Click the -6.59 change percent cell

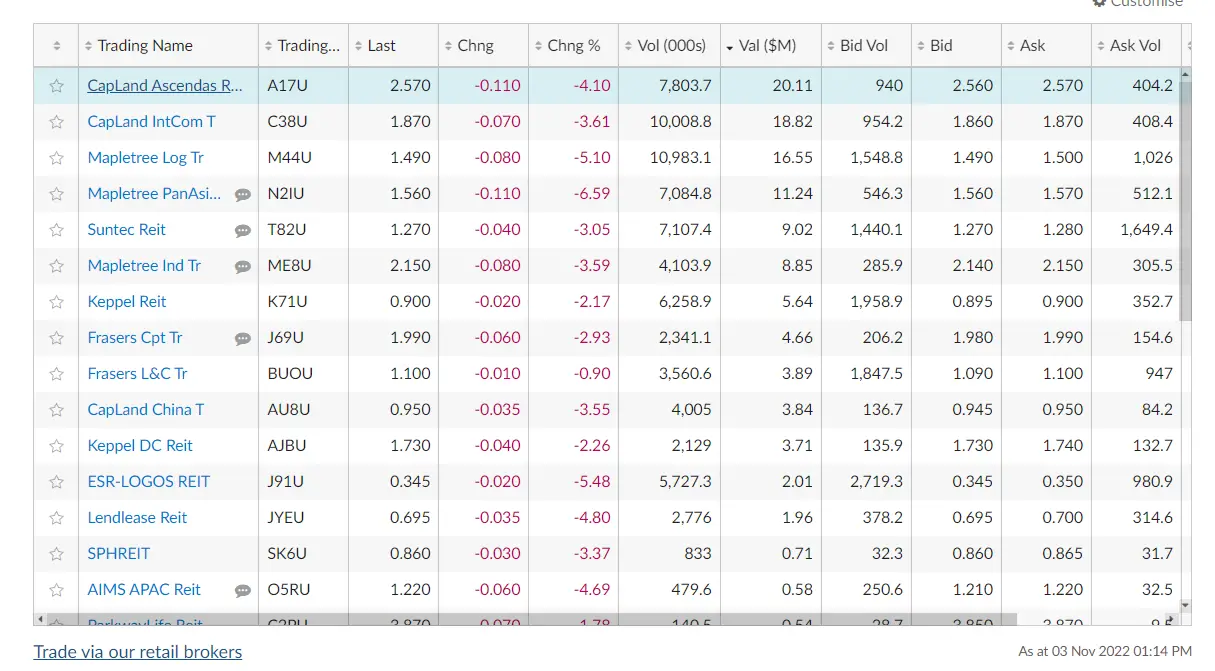[573, 194]
